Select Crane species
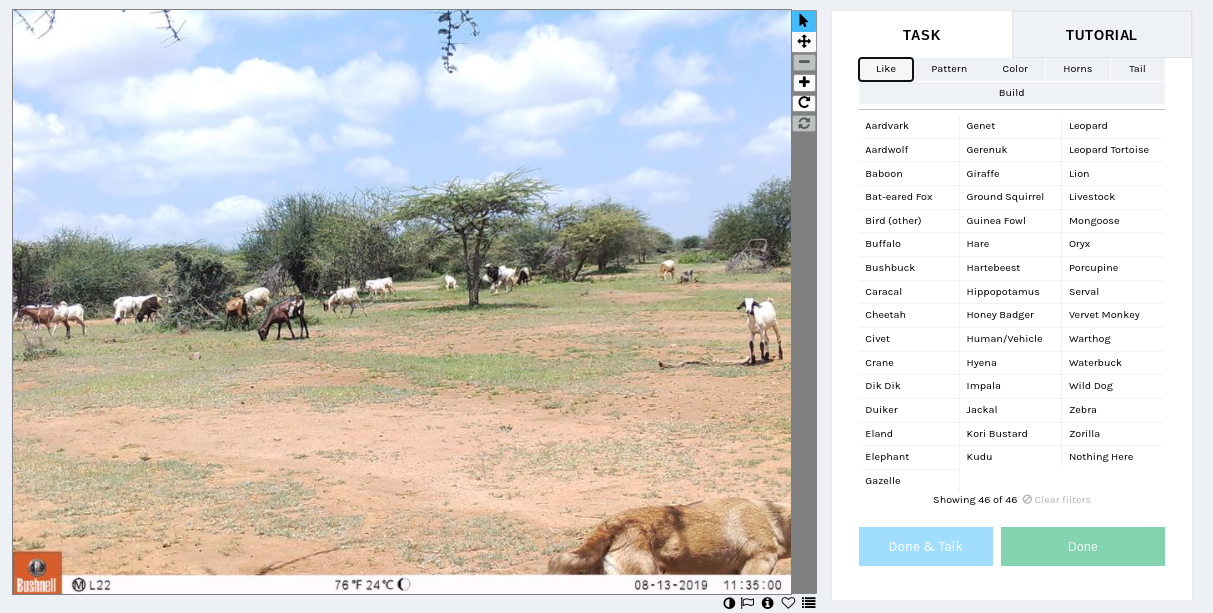1213x613 pixels. (909, 363)
